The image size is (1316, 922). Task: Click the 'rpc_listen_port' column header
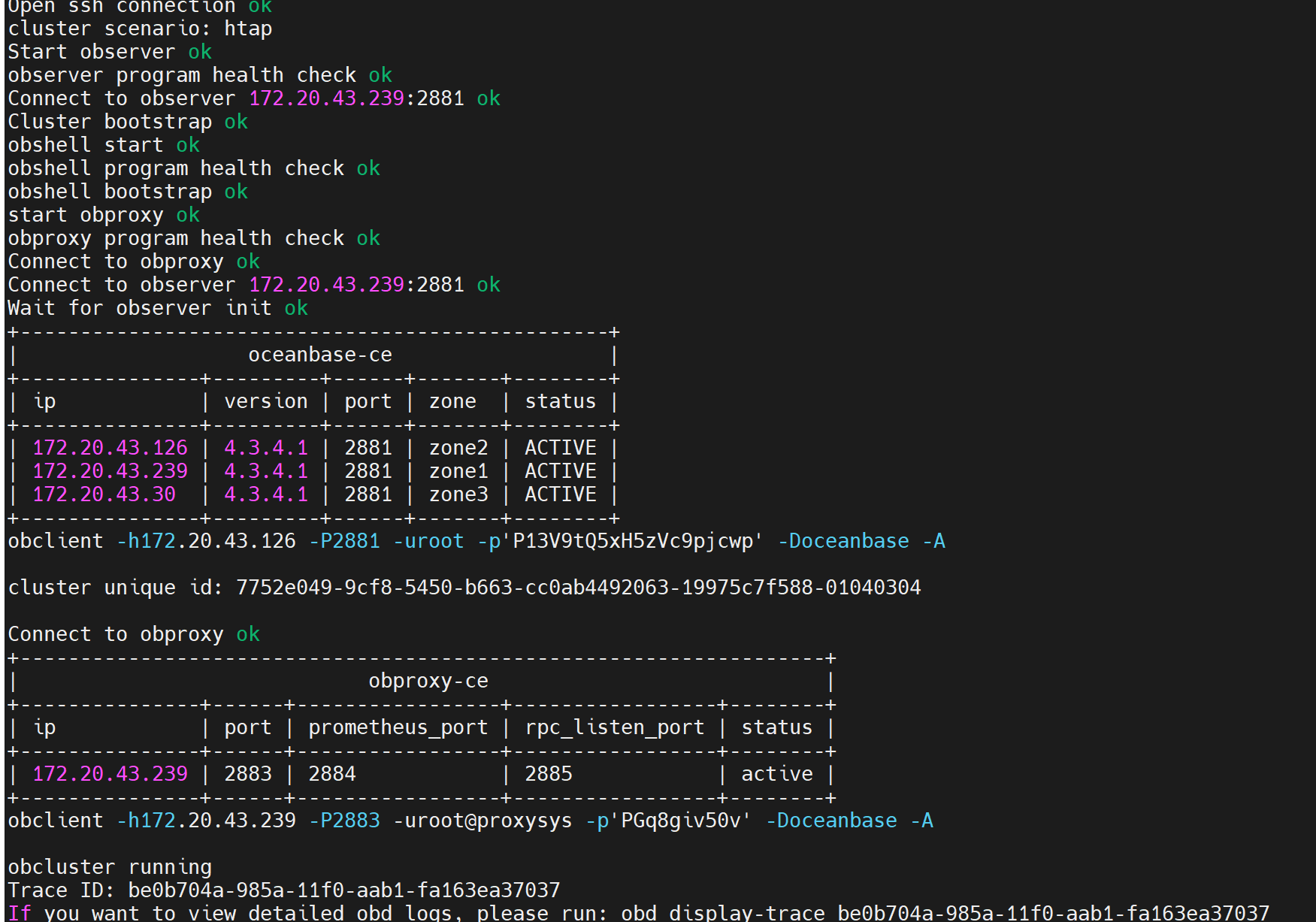tap(615, 728)
